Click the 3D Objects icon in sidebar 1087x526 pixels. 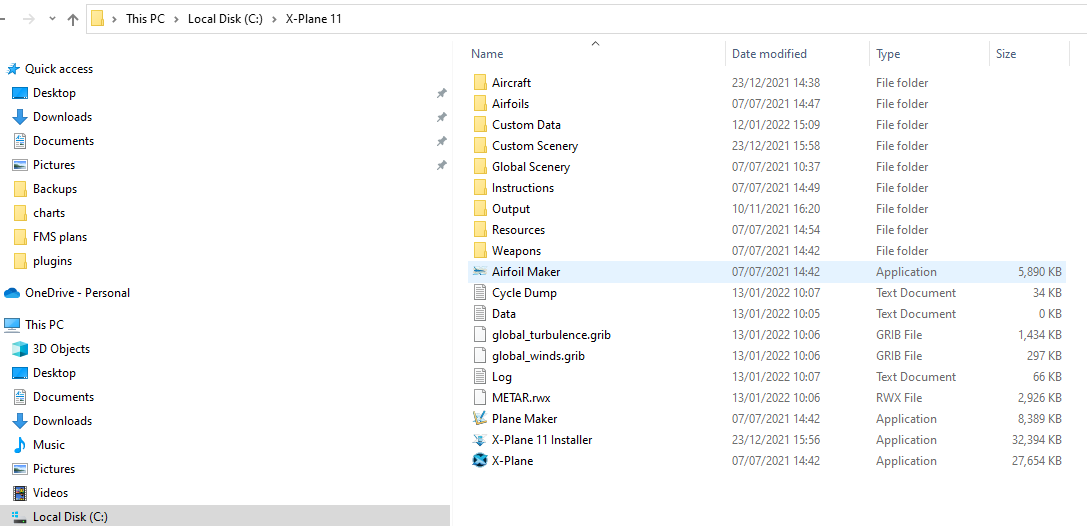tap(20, 349)
